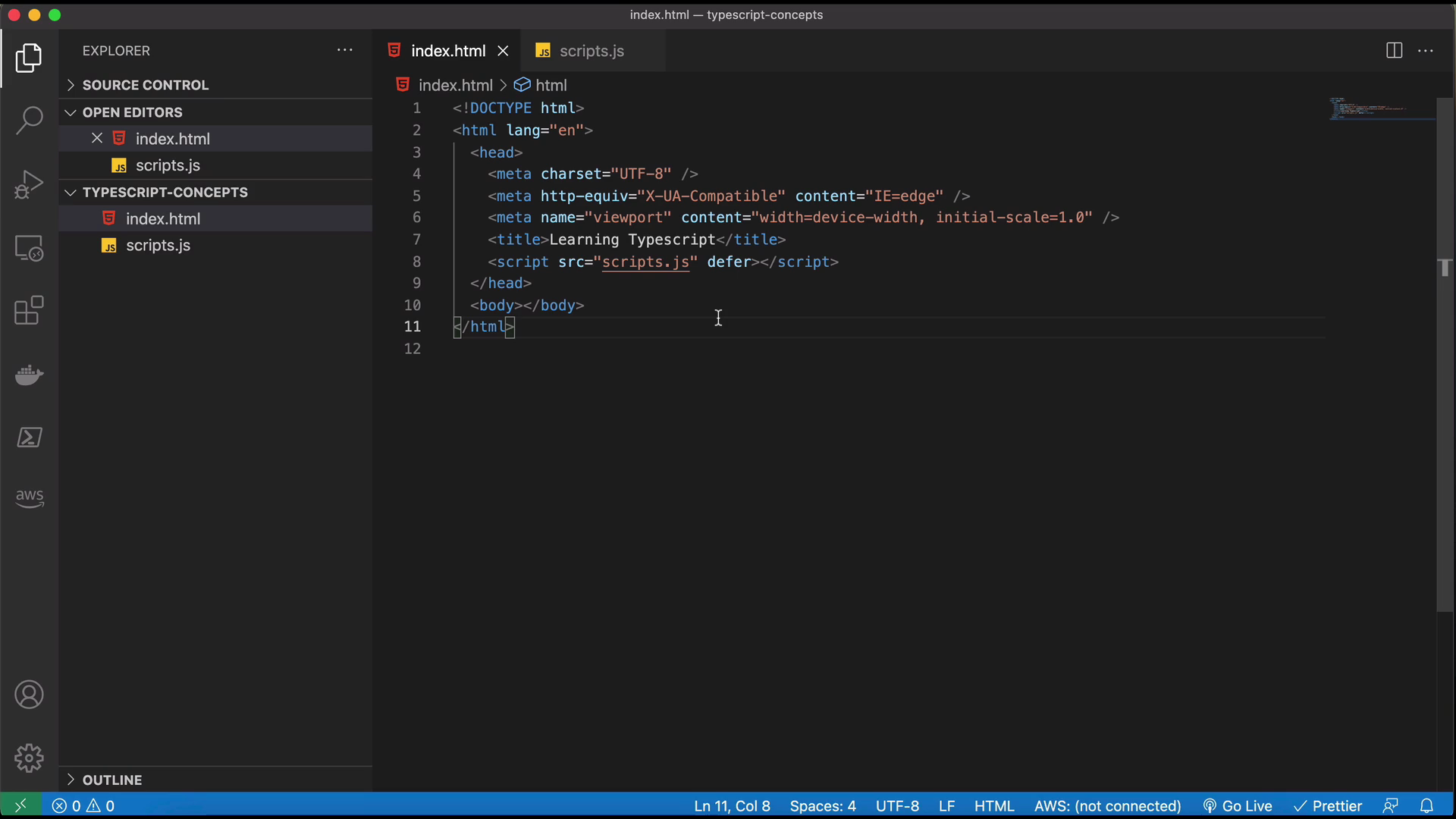Image resolution: width=1456 pixels, height=819 pixels.
Task: Close the index.html editor tab
Action: click(503, 51)
